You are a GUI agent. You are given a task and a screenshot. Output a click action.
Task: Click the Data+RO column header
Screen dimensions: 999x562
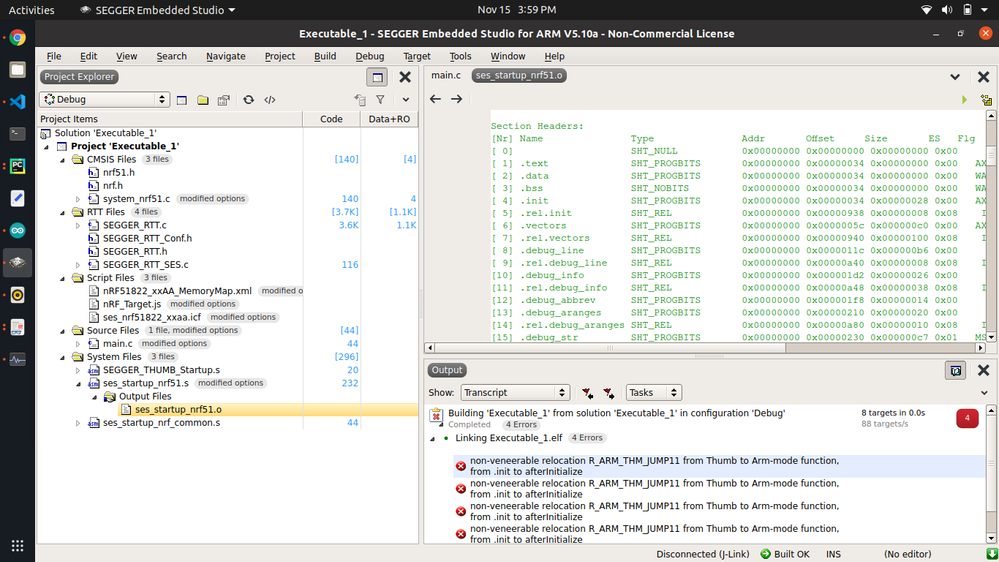coord(389,119)
